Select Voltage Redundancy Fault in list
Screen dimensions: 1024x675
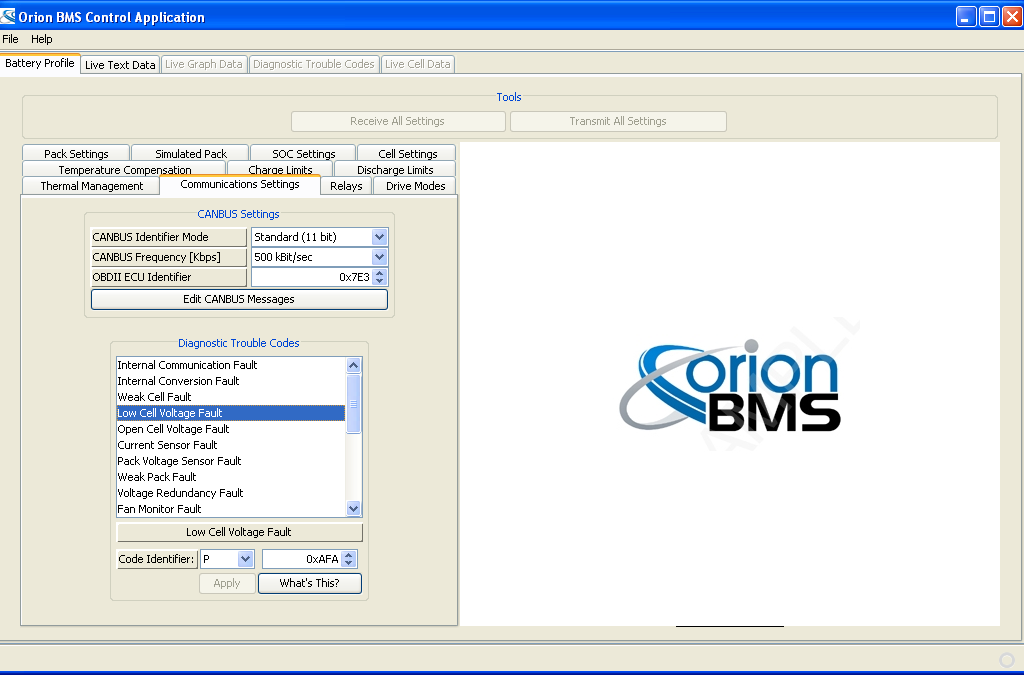231,493
